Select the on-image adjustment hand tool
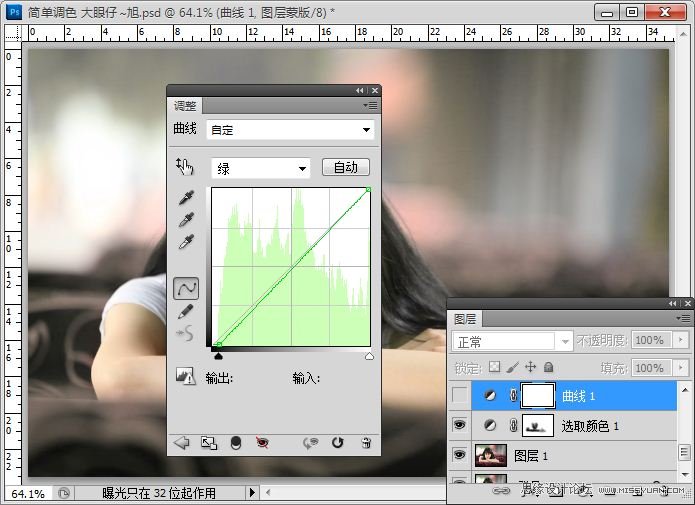The image size is (695, 505). [185, 167]
